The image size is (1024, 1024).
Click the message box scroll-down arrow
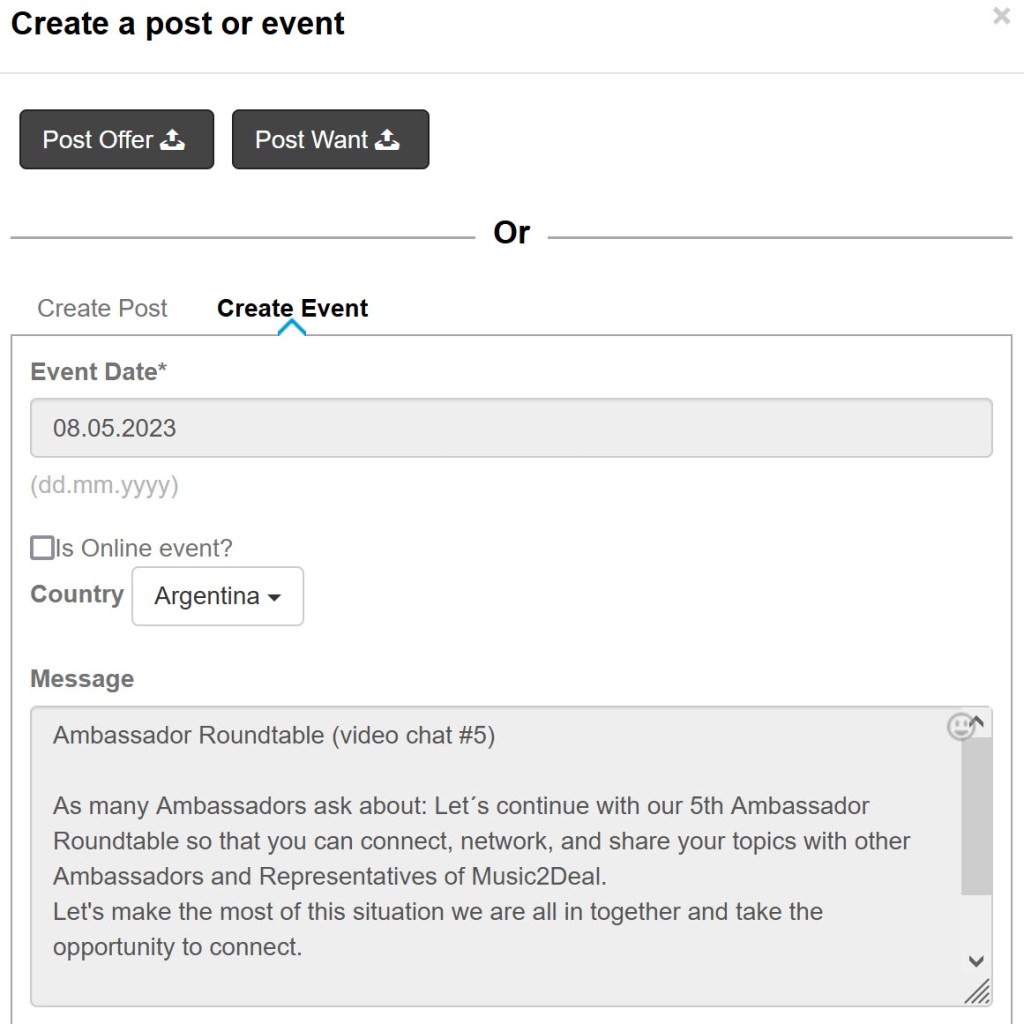coord(977,961)
